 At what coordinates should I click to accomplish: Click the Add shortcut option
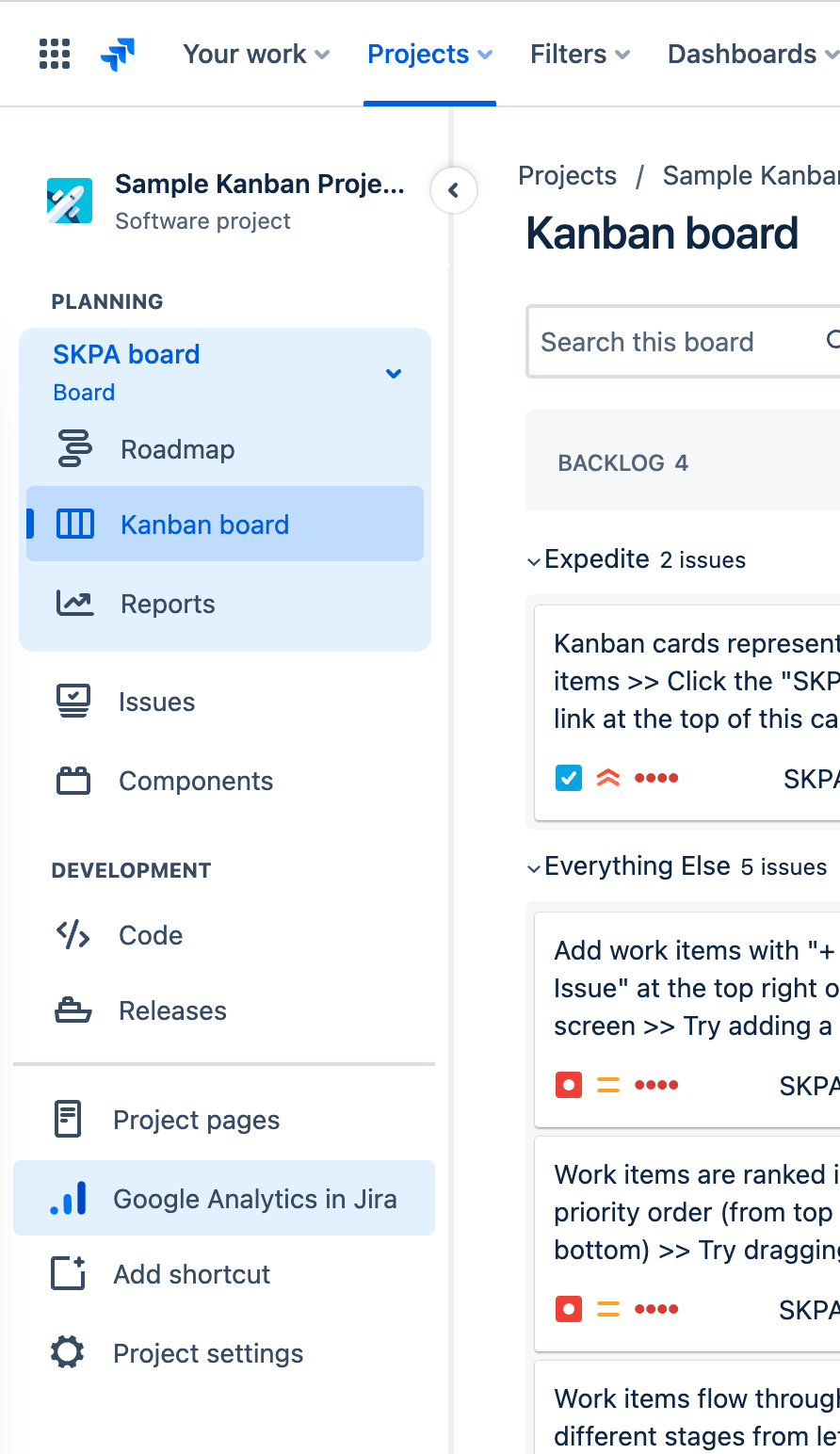192,1274
